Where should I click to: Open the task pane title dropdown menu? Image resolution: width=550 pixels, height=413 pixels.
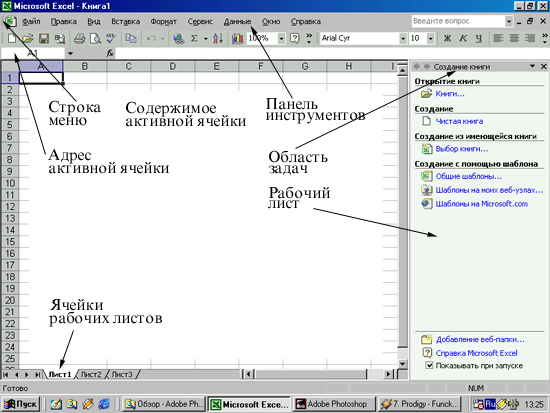click(x=532, y=66)
